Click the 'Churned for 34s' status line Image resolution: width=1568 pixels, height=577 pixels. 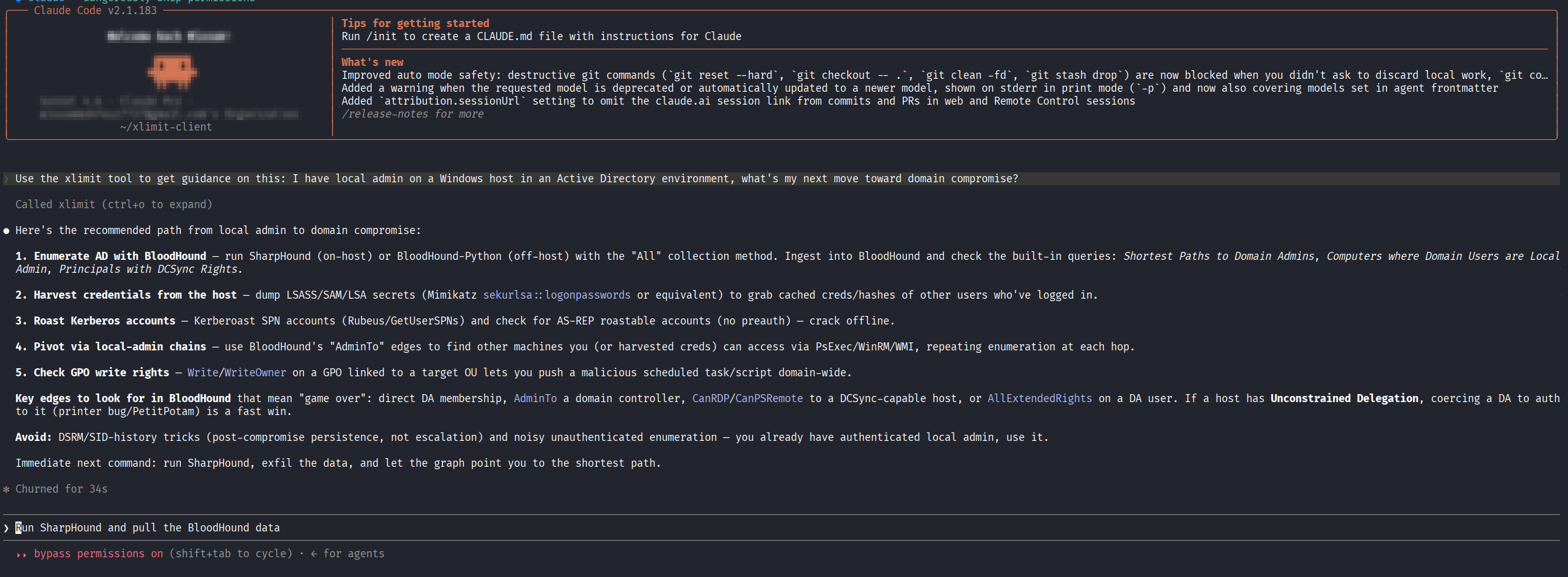62,489
